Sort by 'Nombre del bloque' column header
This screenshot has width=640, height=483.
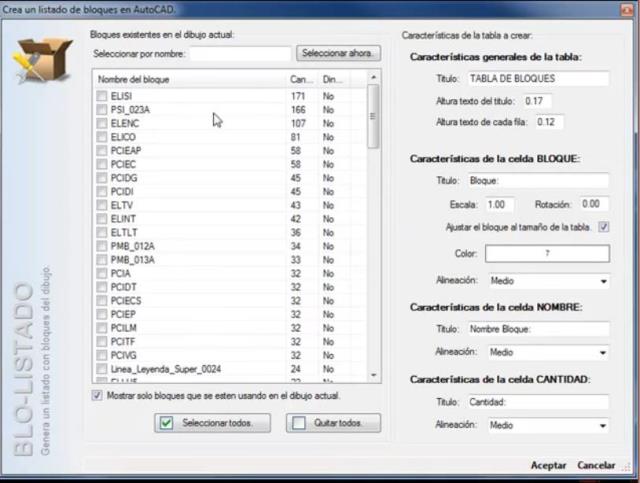pos(191,79)
